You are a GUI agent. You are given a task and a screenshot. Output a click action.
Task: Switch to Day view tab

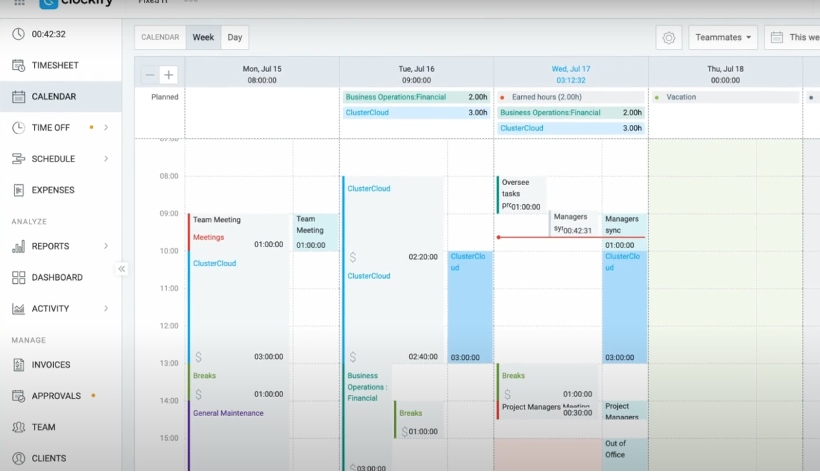[235, 38]
